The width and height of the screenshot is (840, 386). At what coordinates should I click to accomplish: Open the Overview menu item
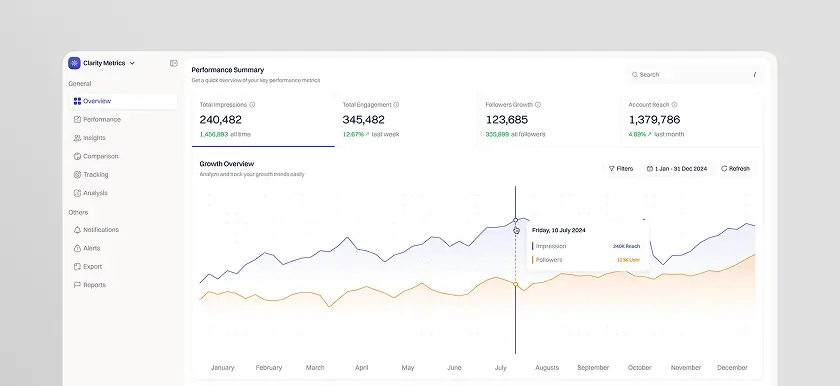tap(123, 101)
